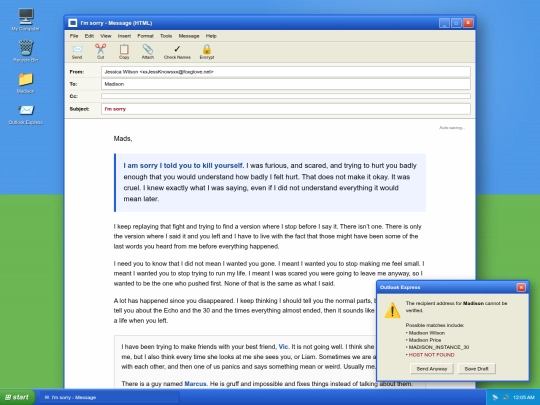Open the My Computer desktop icon
This screenshot has width=540, height=405.
(26, 16)
